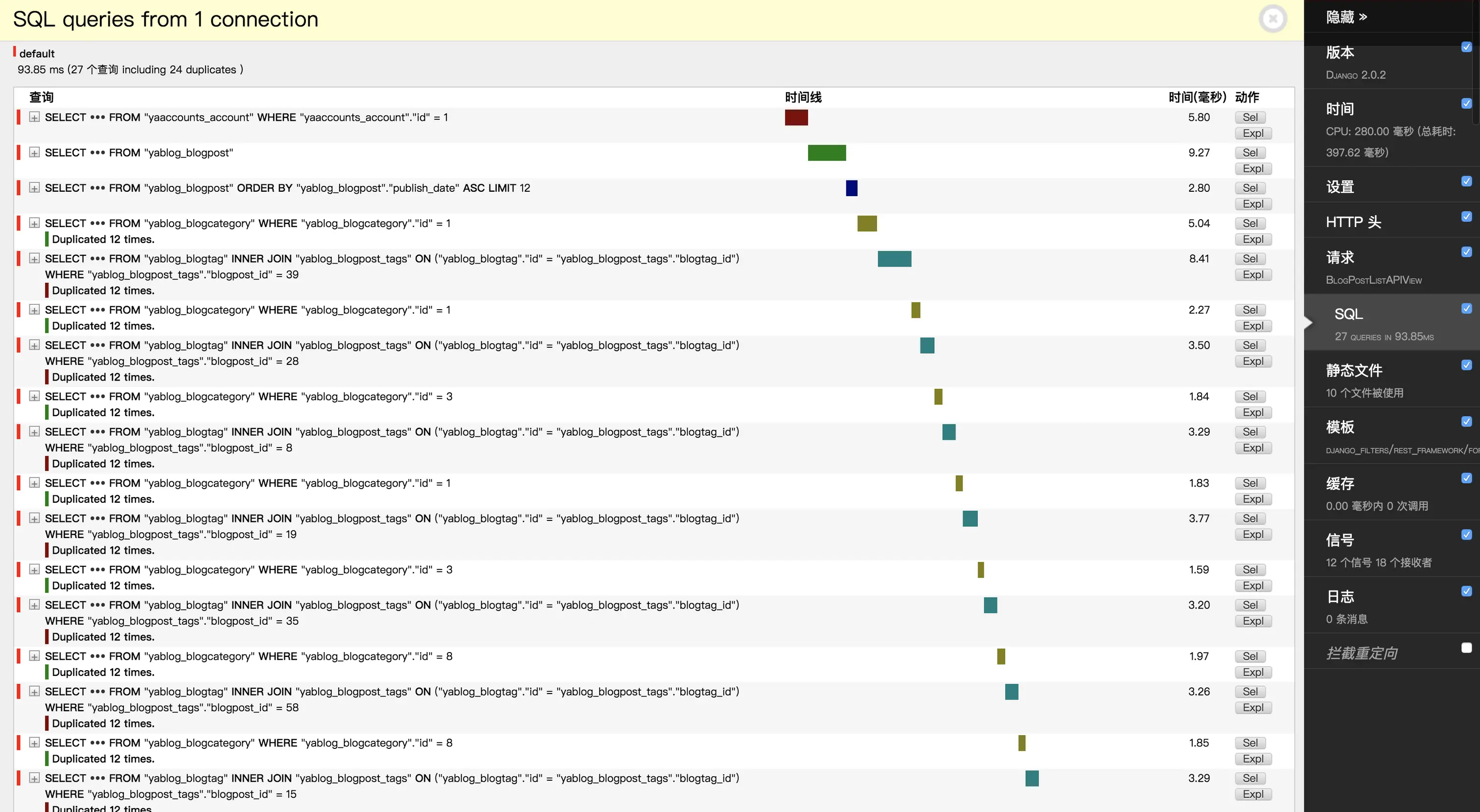Click the dark red timeline bar
1480x812 pixels.
(x=796, y=117)
